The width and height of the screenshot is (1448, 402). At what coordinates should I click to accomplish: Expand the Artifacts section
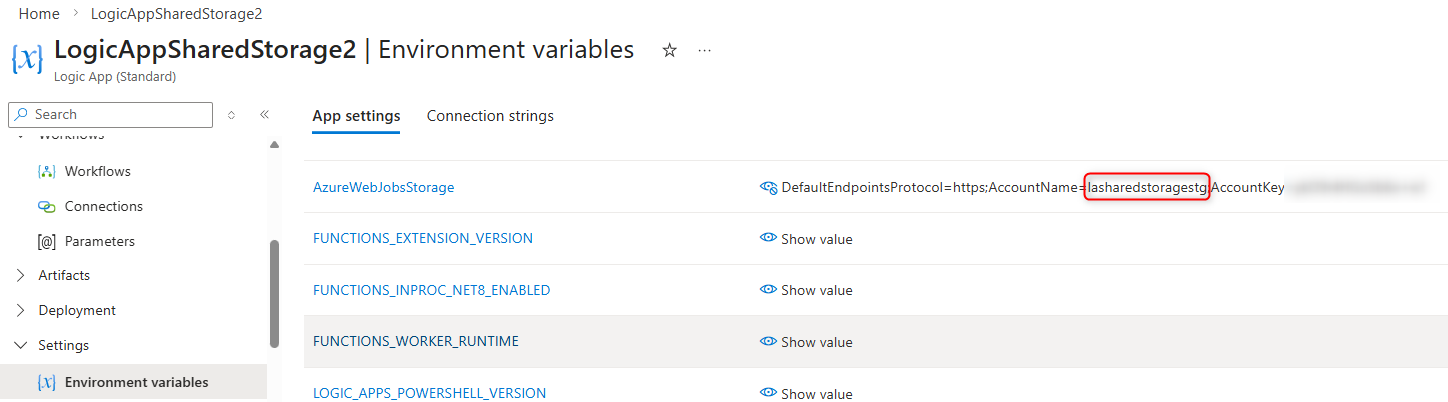22,275
